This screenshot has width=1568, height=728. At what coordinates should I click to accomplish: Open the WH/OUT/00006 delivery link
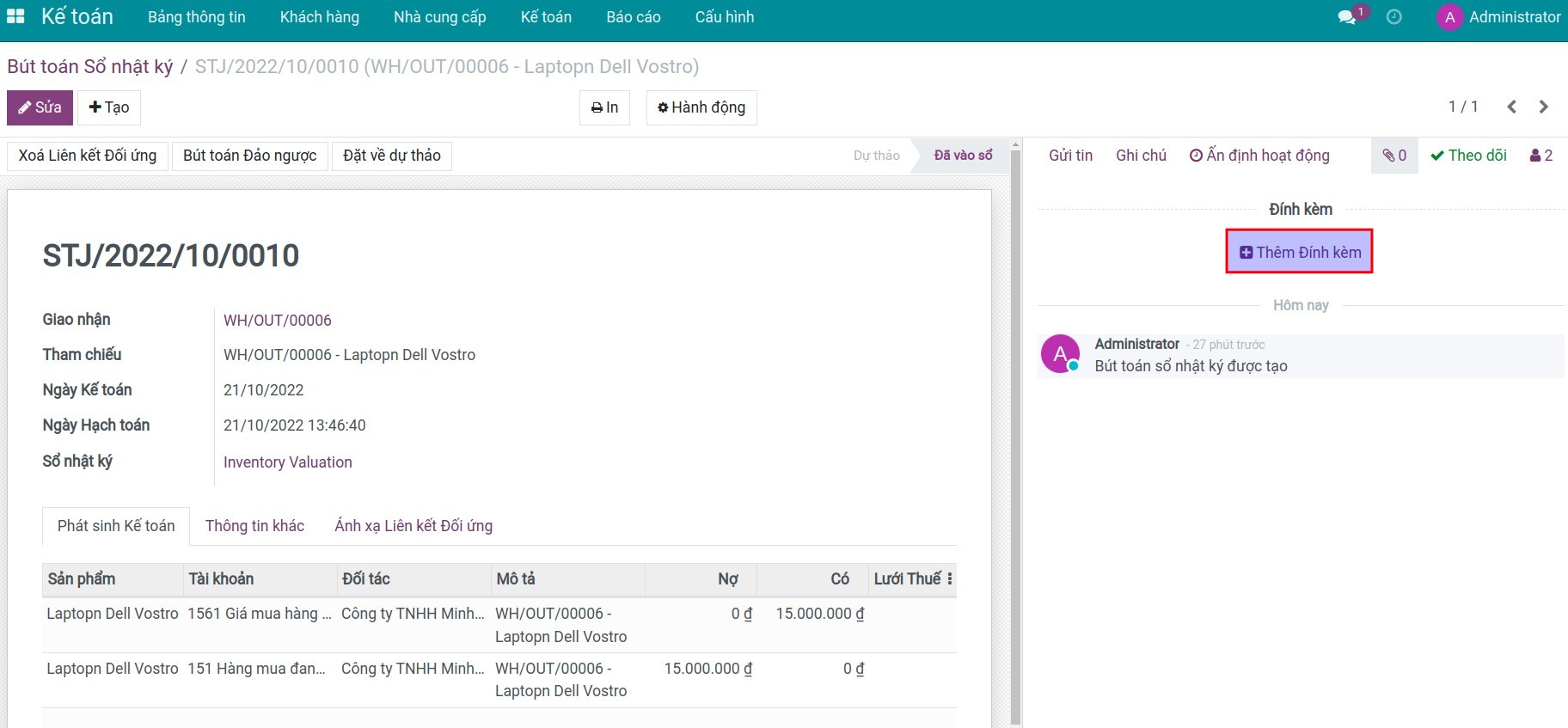[277, 321]
